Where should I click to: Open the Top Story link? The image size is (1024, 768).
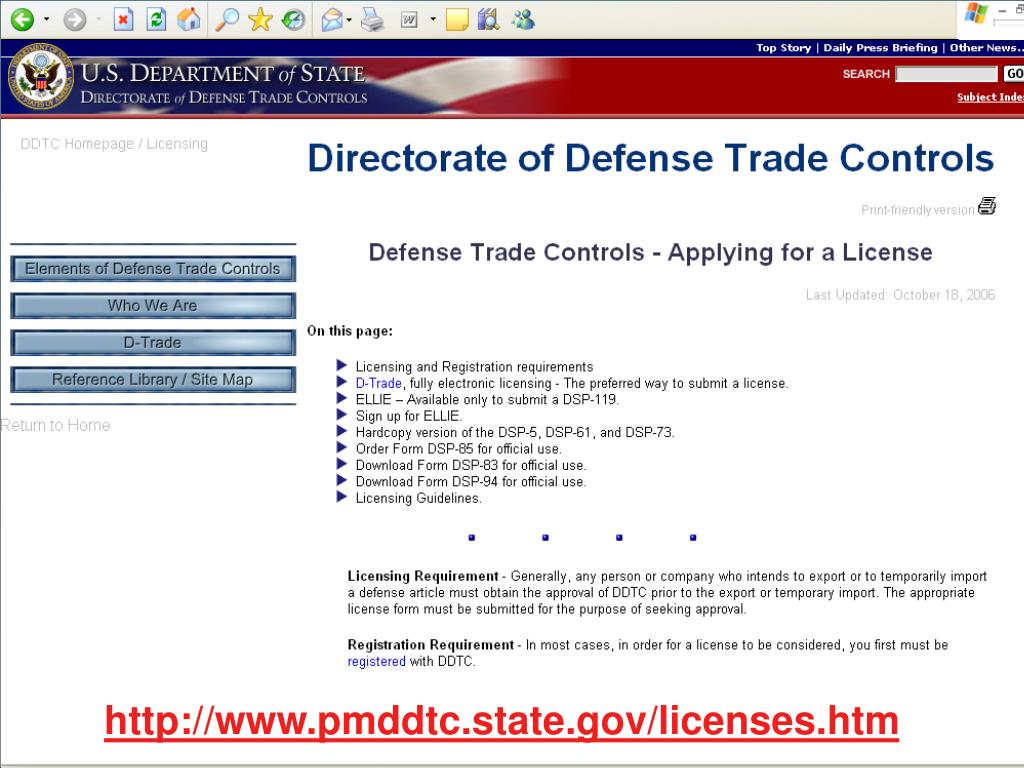pos(783,48)
